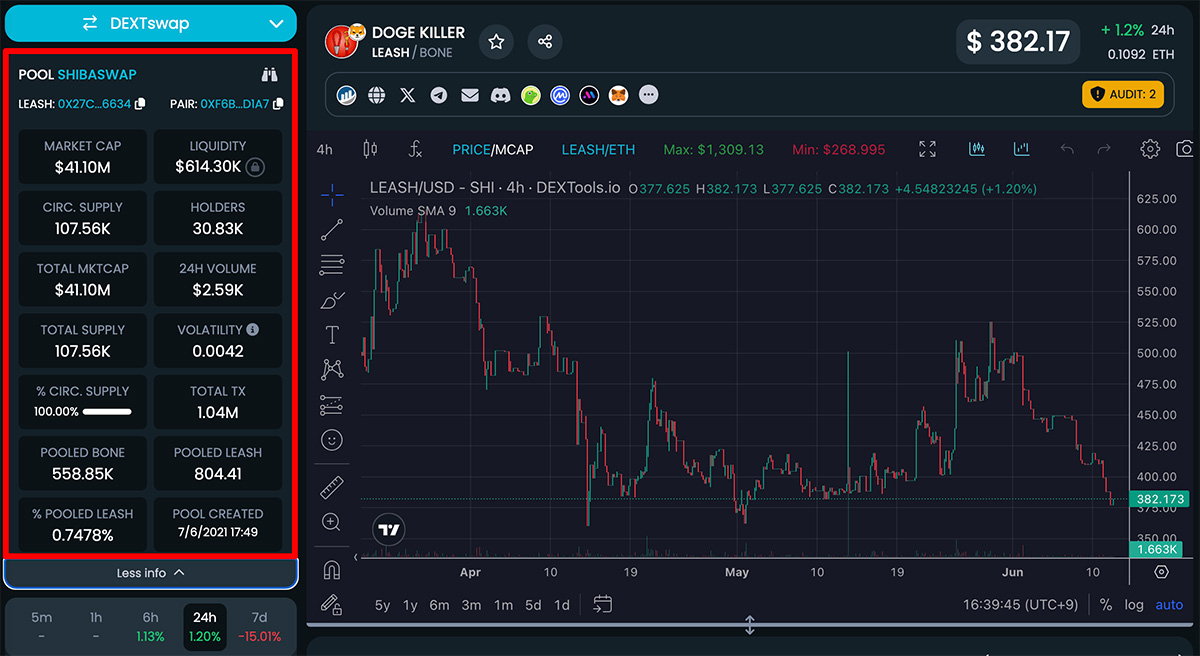The image size is (1200, 656).
Task: Click the % CIRC. SUPPLY progress bar
Action: (107, 412)
